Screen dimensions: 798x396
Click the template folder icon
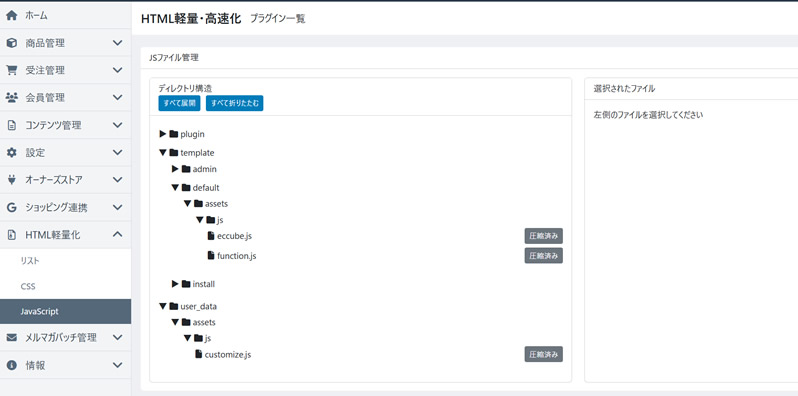click(x=174, y=152)
